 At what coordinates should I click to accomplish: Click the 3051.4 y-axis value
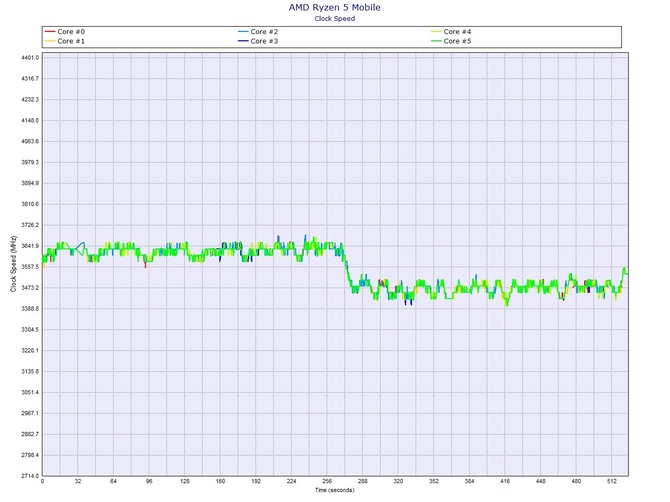pos(30,393)
